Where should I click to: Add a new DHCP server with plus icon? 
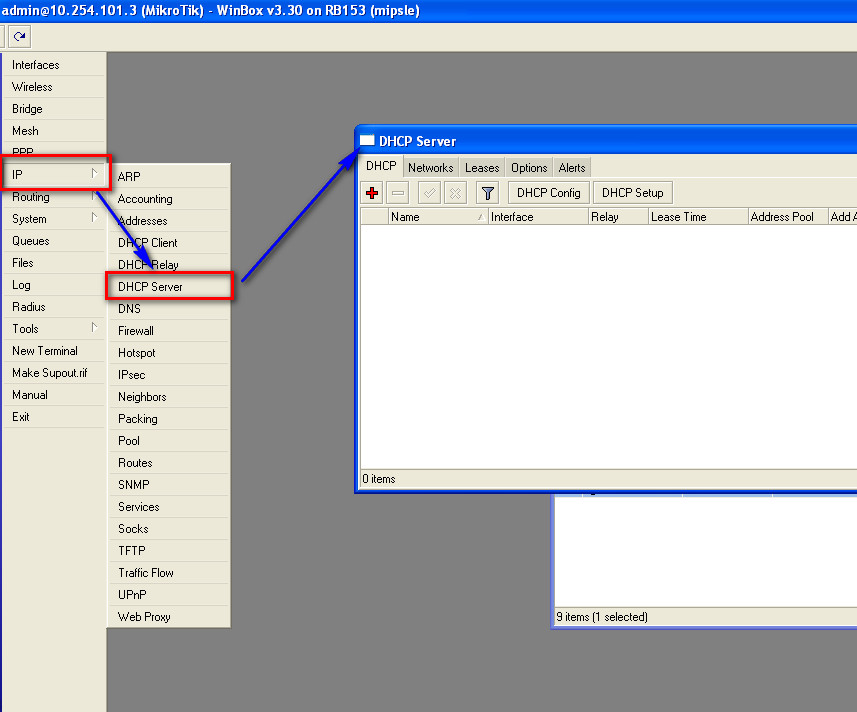coord(372,193)
